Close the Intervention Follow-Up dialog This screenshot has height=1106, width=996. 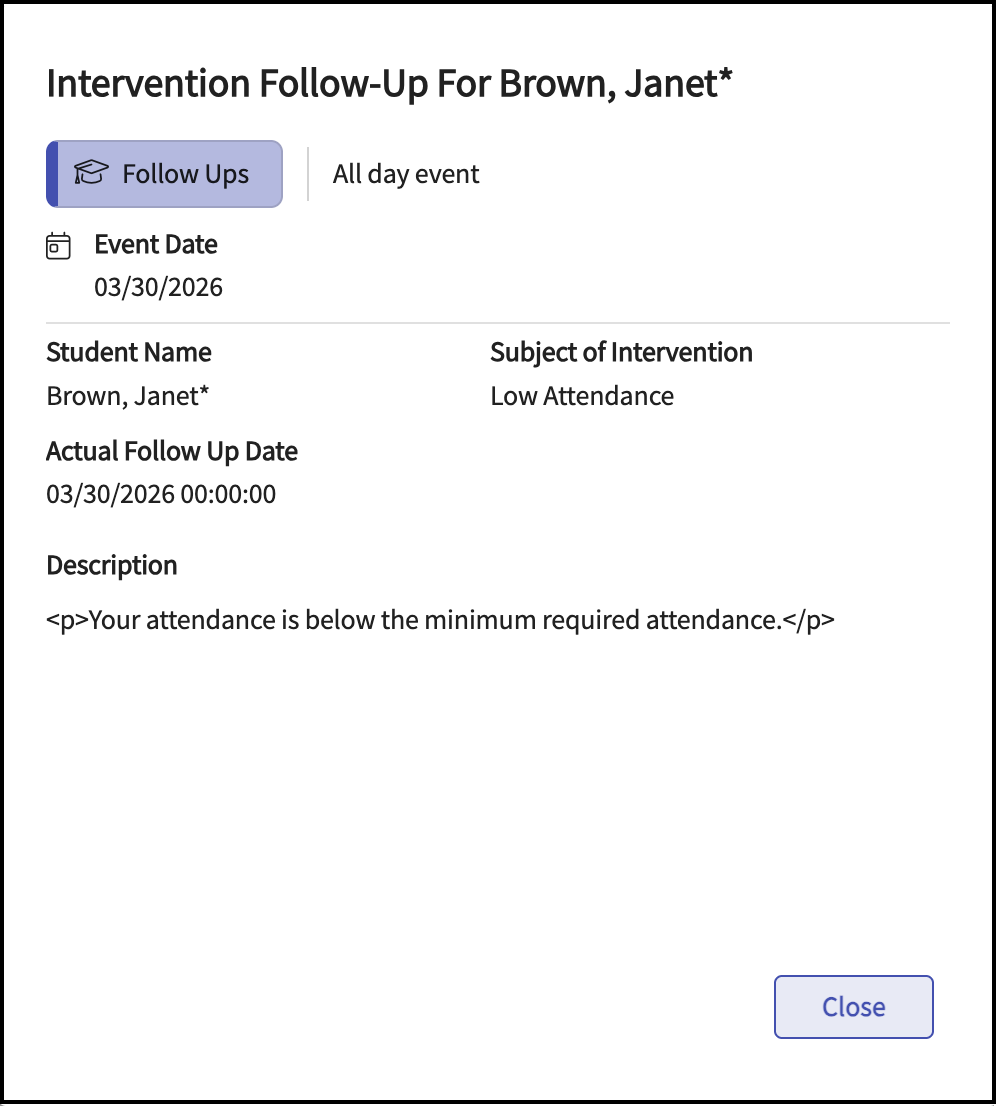(853, 1007)
